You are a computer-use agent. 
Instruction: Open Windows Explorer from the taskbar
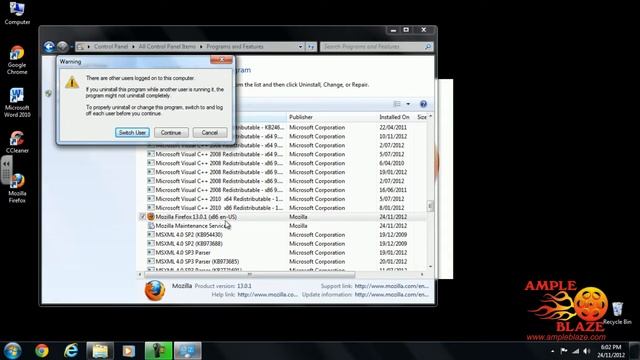pyautogui.click(x=100, y=351)
